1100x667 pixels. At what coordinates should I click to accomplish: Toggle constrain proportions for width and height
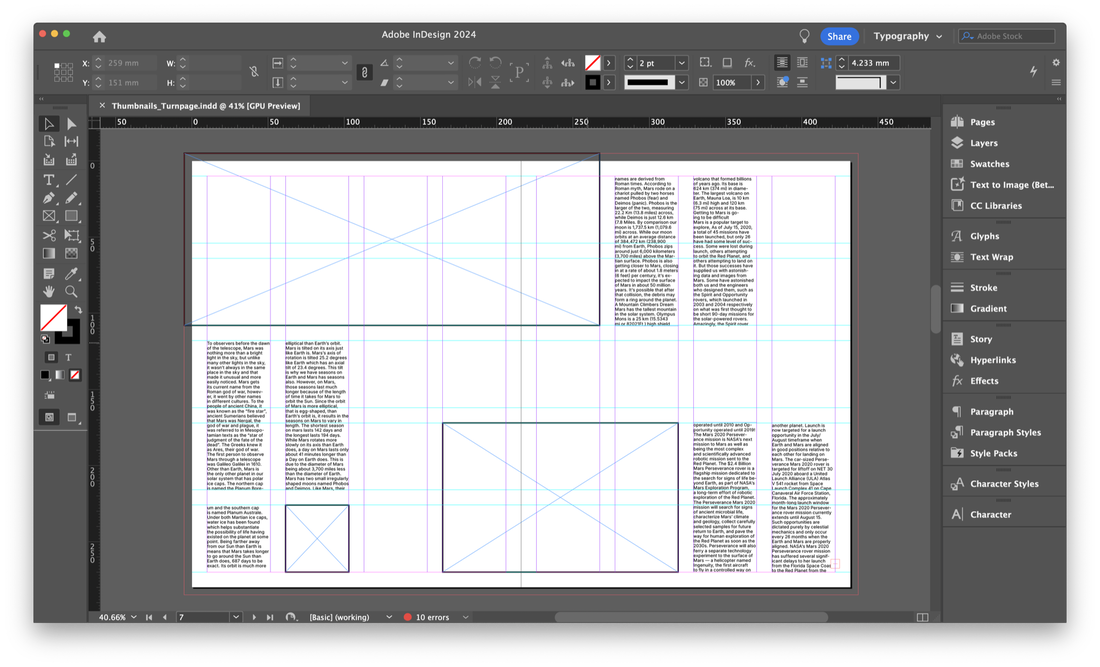click(x=254, y=72)
